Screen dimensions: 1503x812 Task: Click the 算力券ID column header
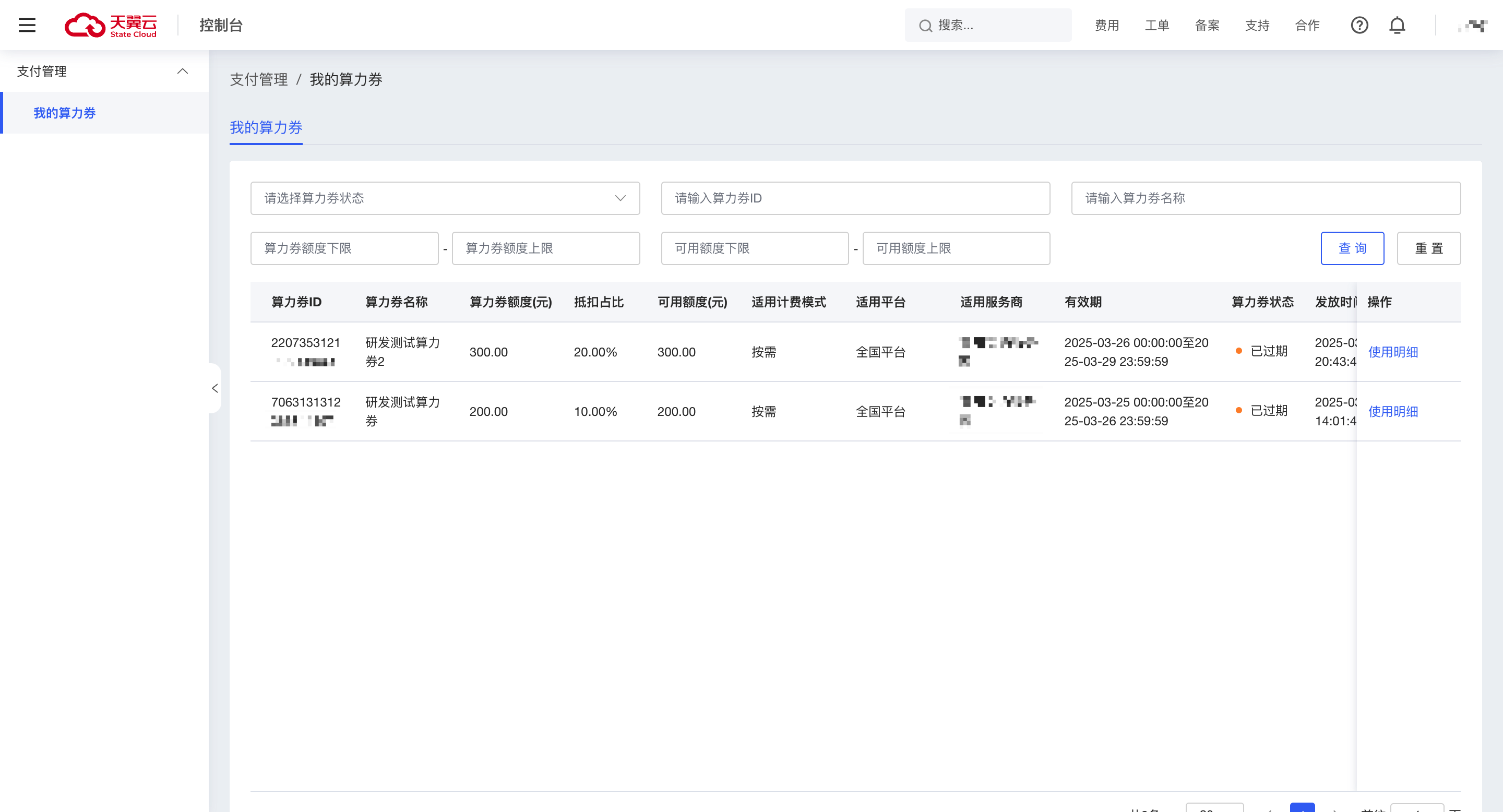pyautogui.click(x=296, y=302)
